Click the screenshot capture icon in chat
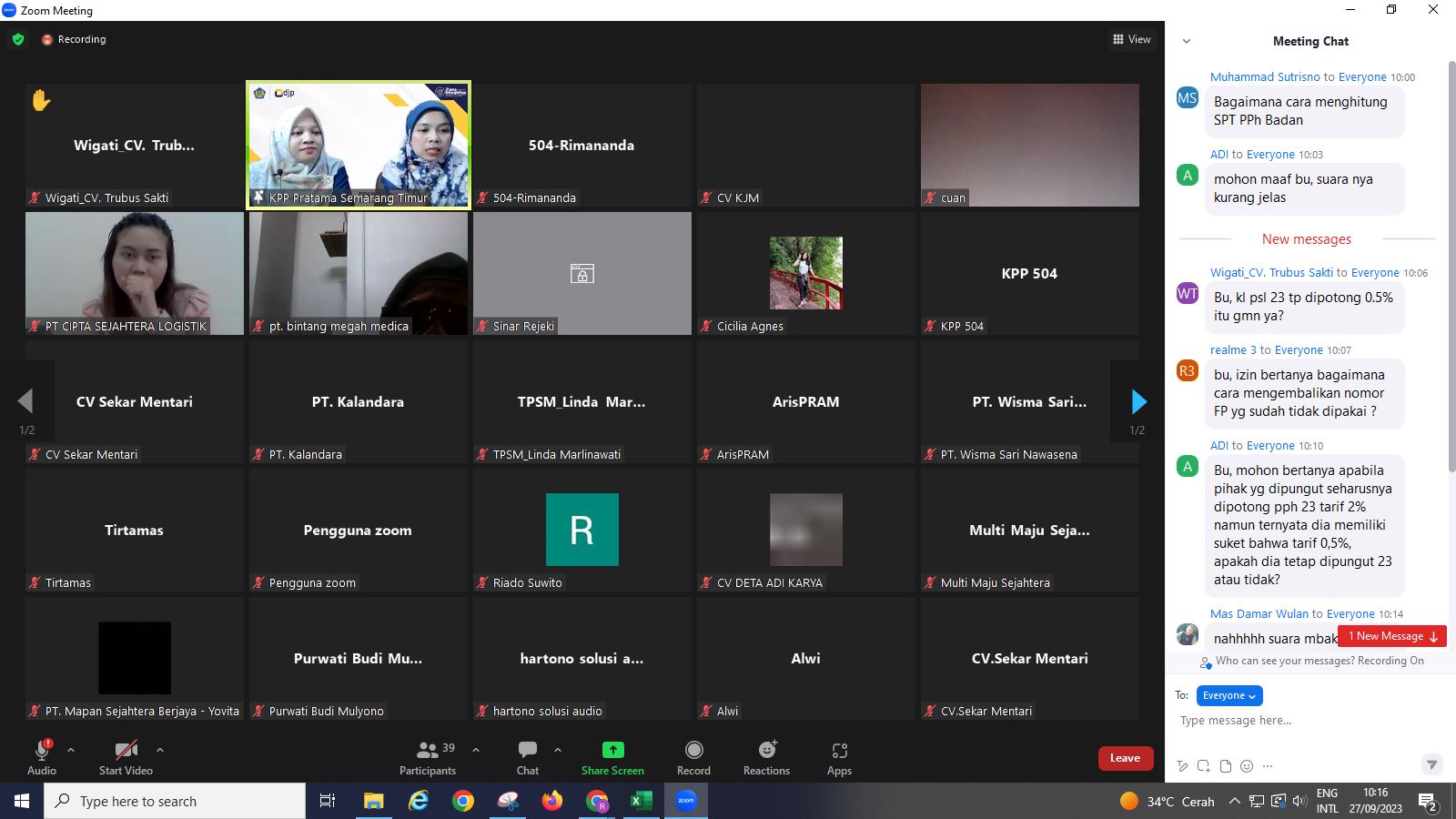 point(1203,766)
